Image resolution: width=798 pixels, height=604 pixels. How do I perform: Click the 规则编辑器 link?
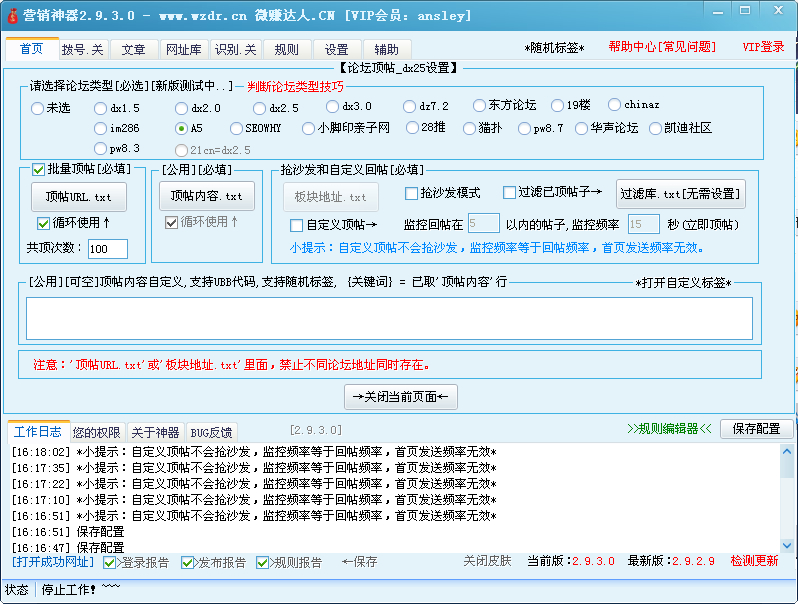(x=669, y=429)
